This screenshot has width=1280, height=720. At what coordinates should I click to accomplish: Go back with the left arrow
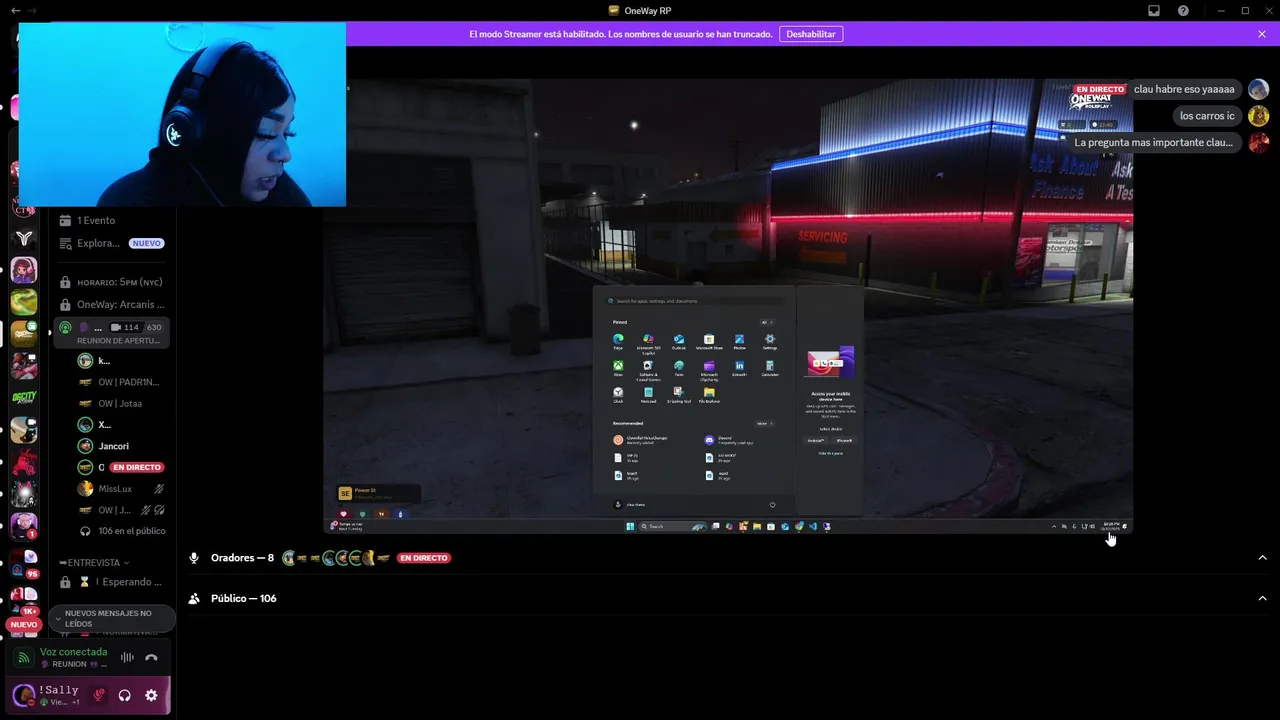click(x=15, y=10)
